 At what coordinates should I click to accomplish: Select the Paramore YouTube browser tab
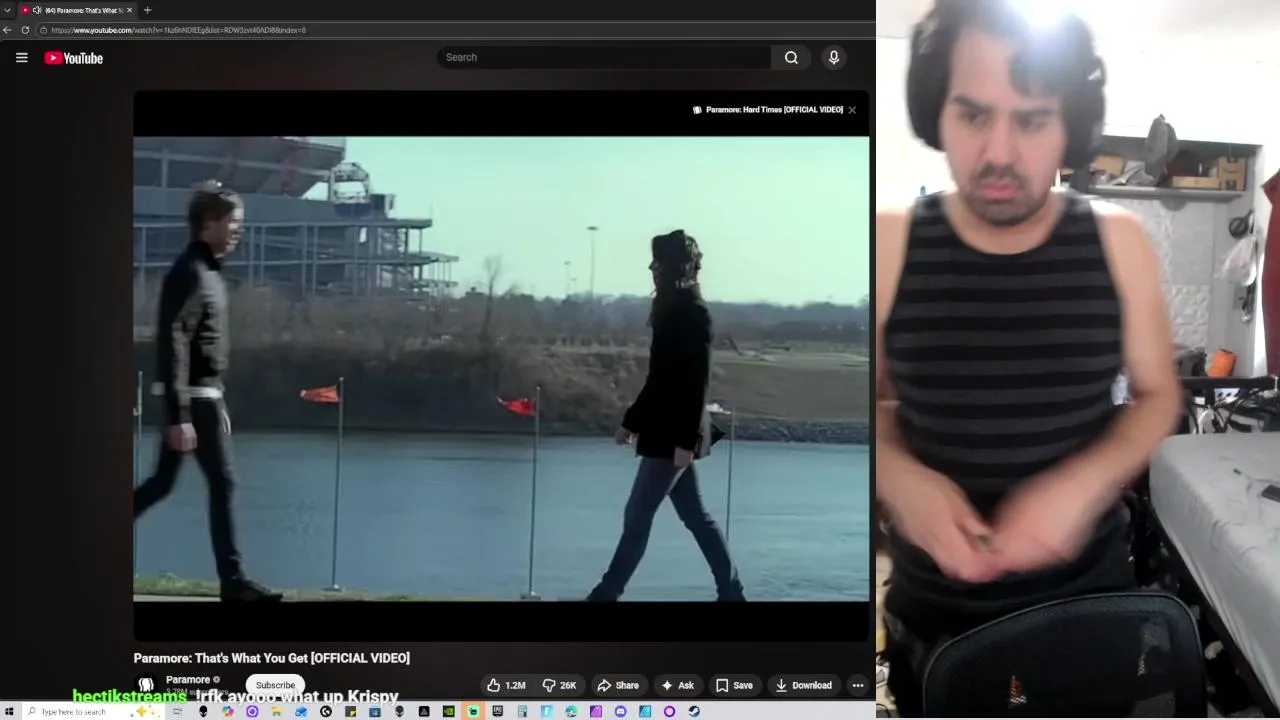78,10
